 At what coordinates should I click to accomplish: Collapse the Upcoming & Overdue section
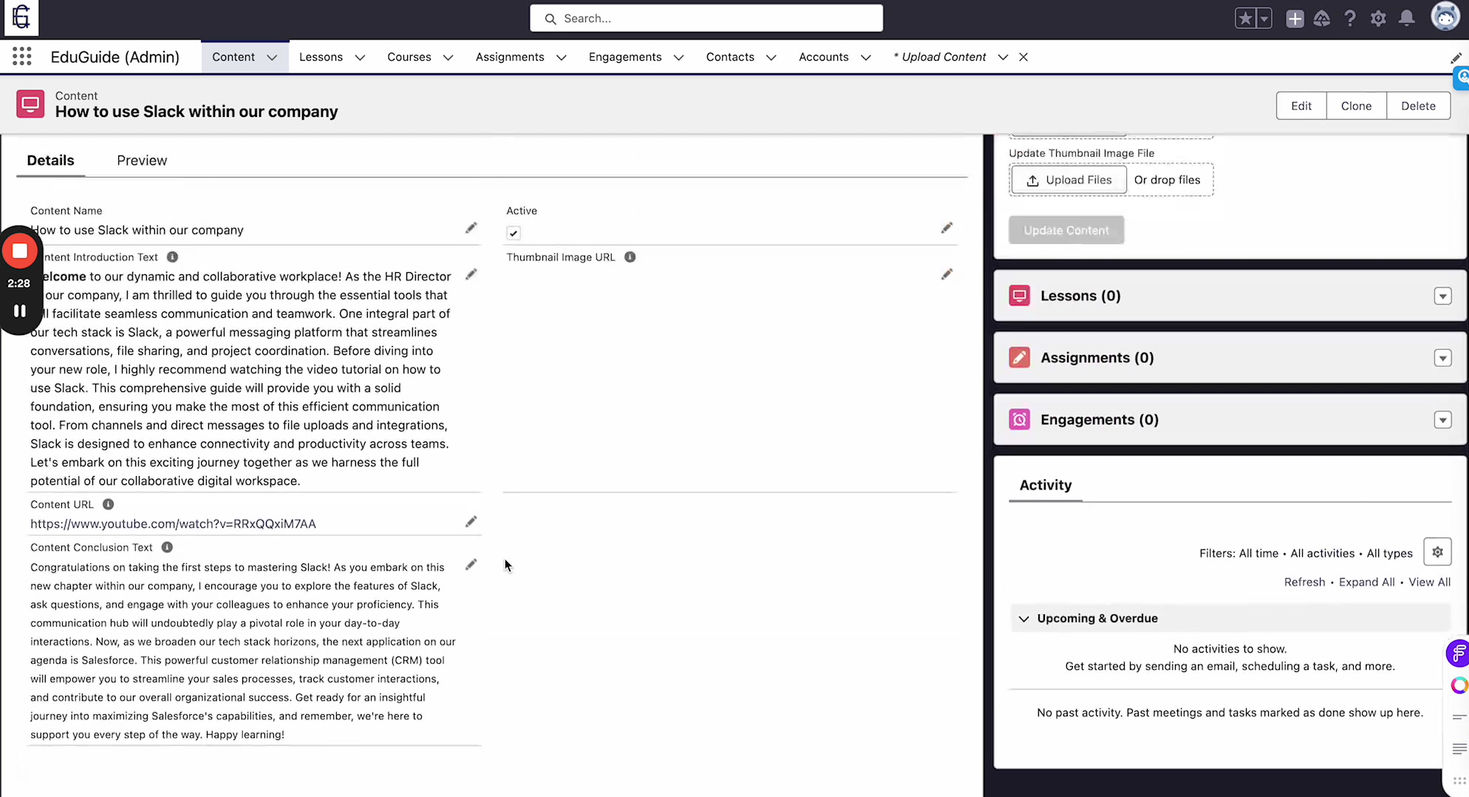(1023, 618)
